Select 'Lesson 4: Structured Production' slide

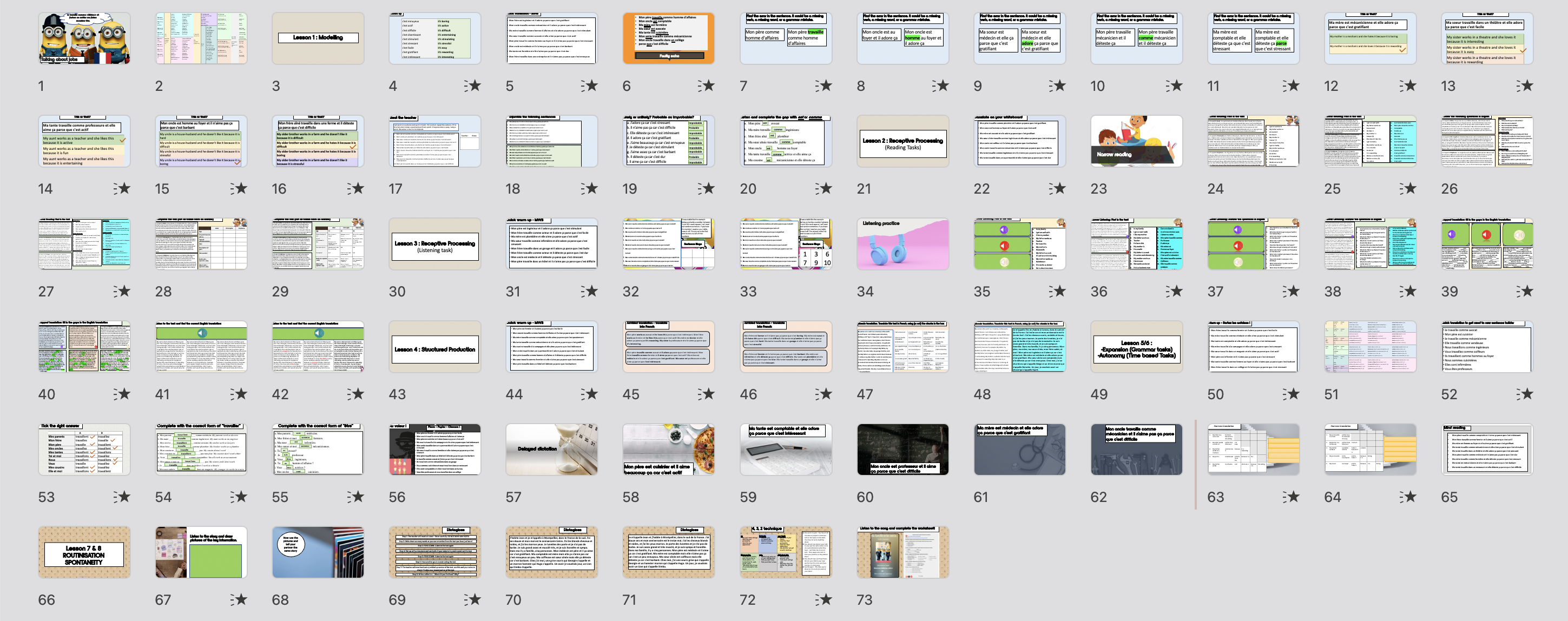click(x=434, y=347)
